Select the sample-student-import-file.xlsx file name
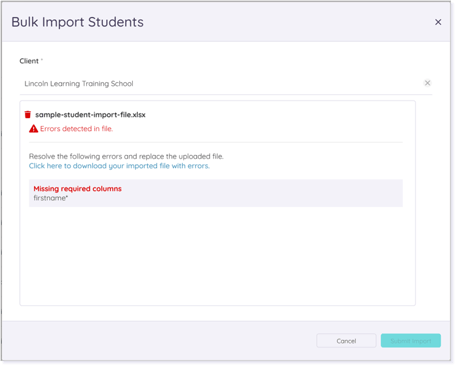456x366 pixels. click(90, 115)
